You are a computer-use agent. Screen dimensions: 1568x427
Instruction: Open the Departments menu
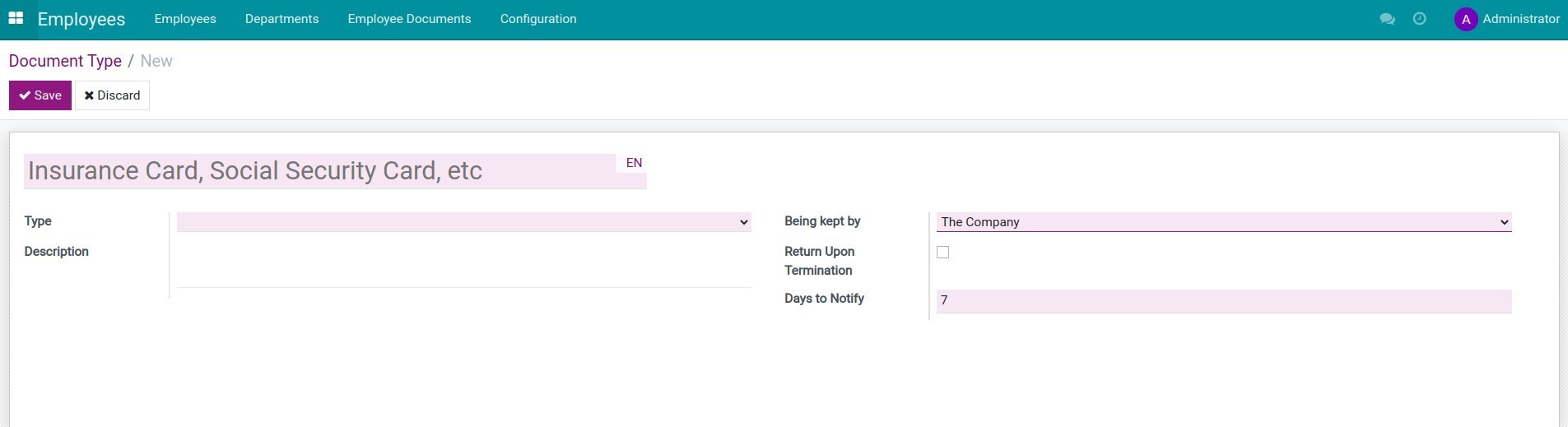[281, 19]
